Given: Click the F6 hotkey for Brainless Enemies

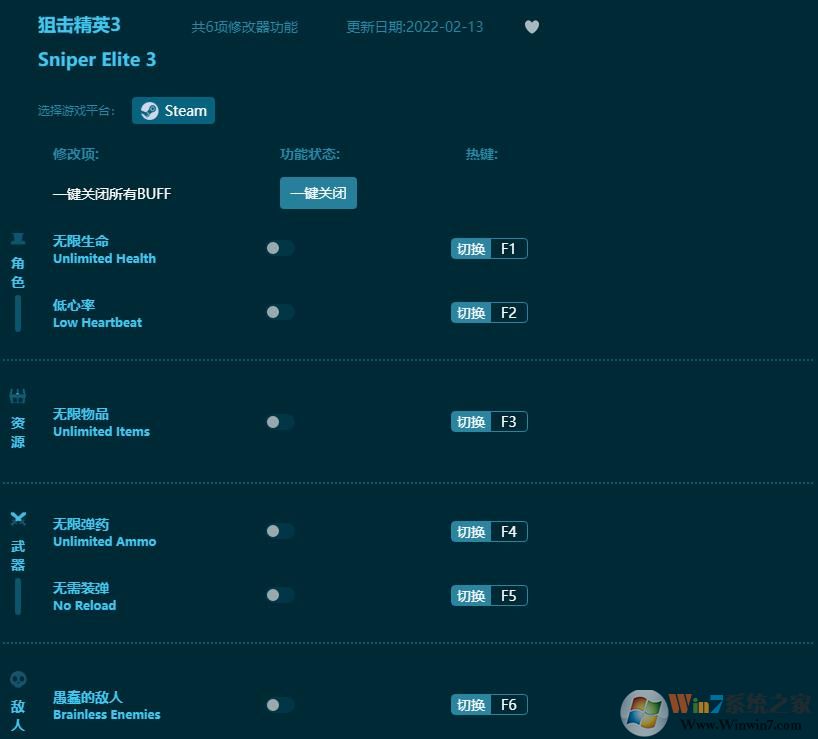Looking at the screenshot, I should coord(509,704).
